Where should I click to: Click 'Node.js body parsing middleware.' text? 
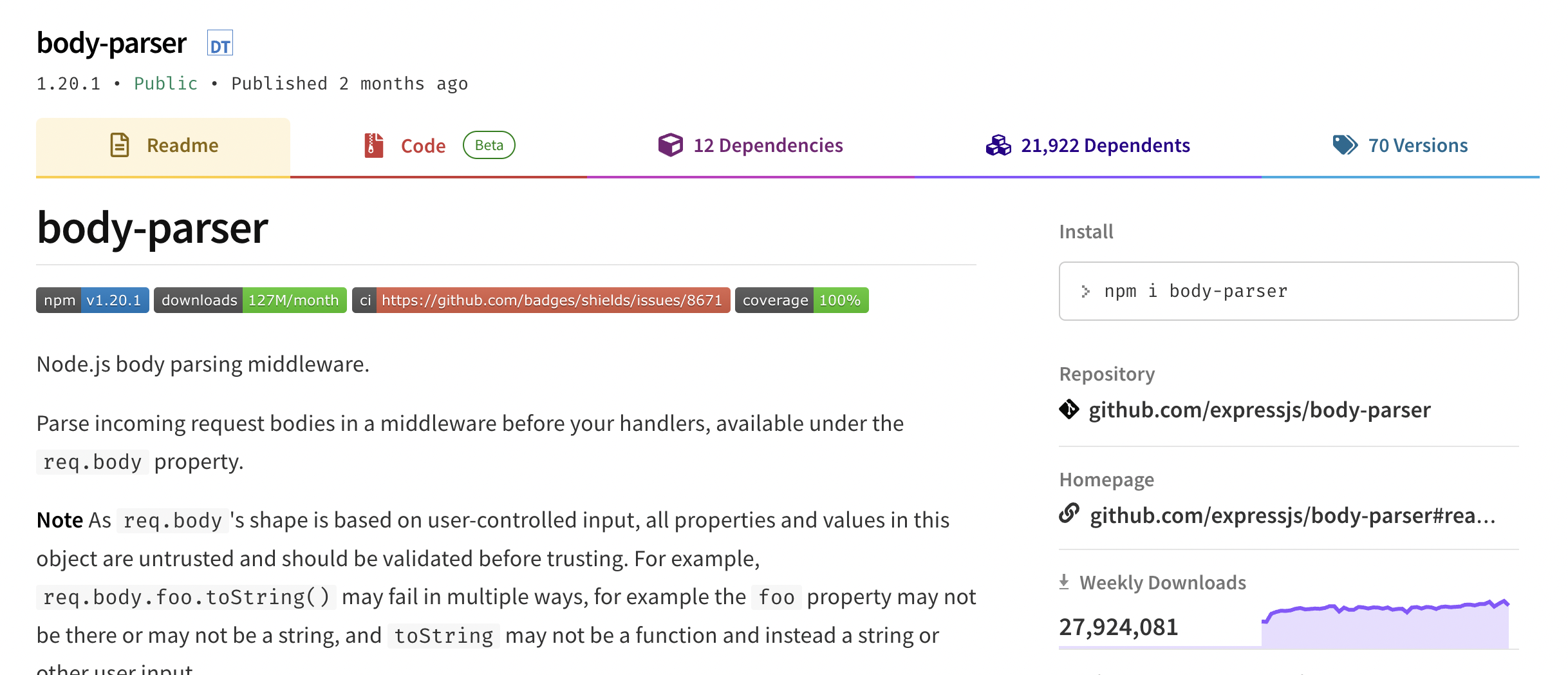203,365
